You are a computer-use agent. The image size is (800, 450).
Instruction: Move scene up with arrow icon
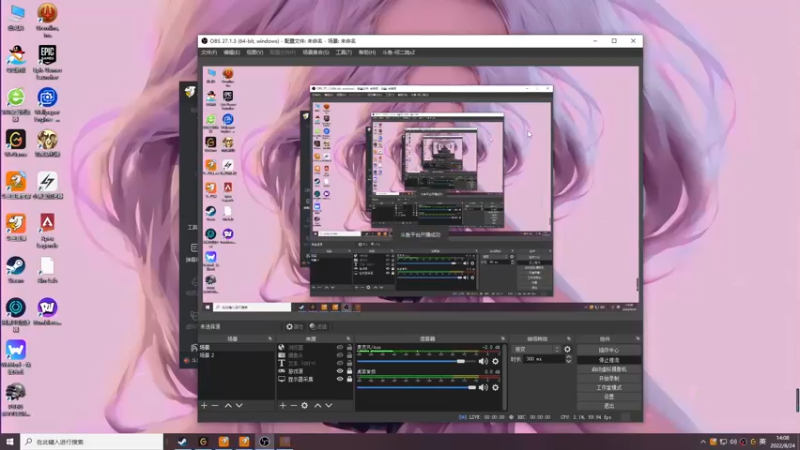228,406
